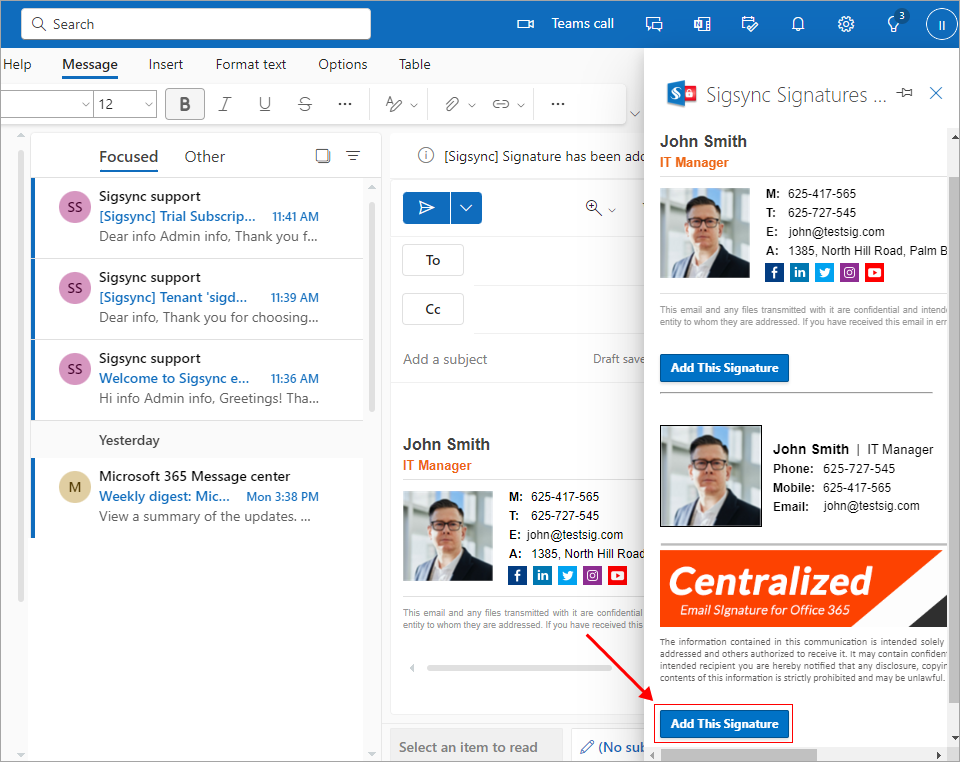Toggle bold formatting in the ribbon
Image resolution: width=960 pixels, height=762 pixels.
[185, 104]
